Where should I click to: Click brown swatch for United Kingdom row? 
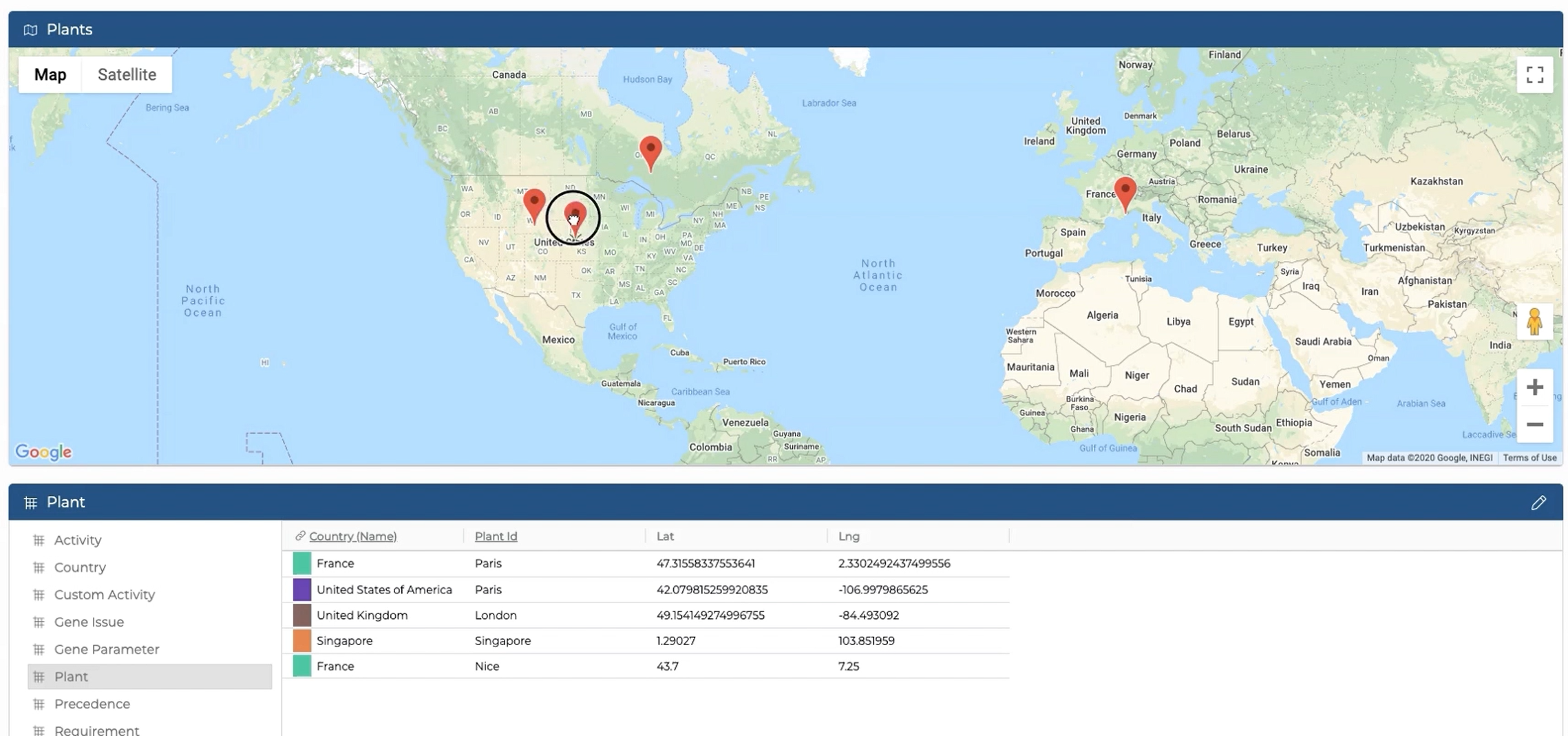pyautogui.click(x=301, y=615)
